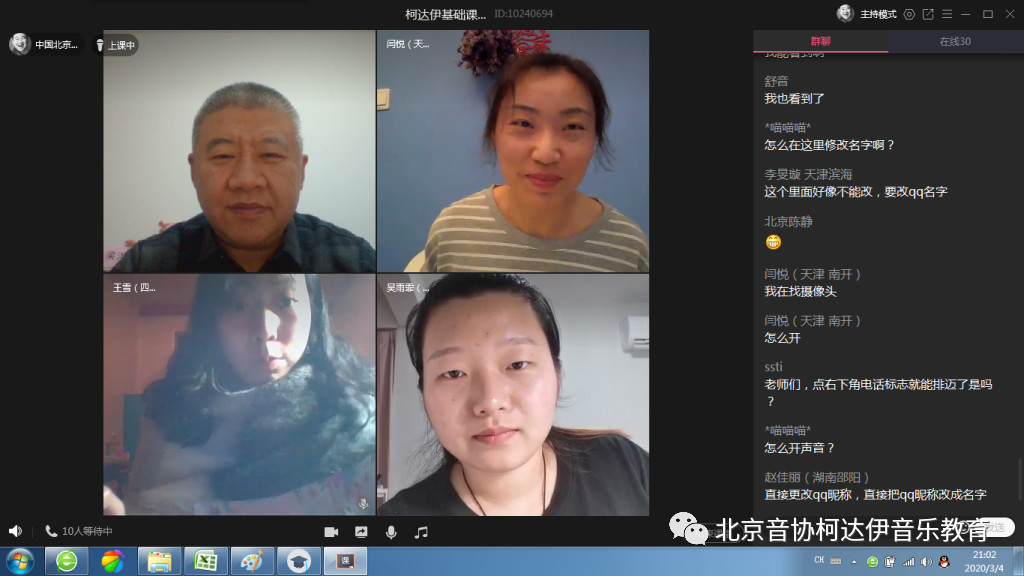Click the CH input language indicator

[x=819, y=560]
